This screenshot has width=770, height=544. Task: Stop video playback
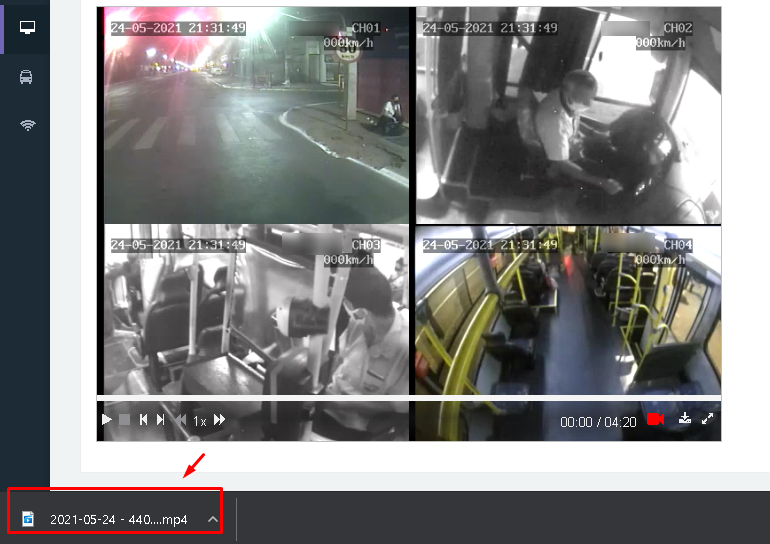[x=125, y=420]
